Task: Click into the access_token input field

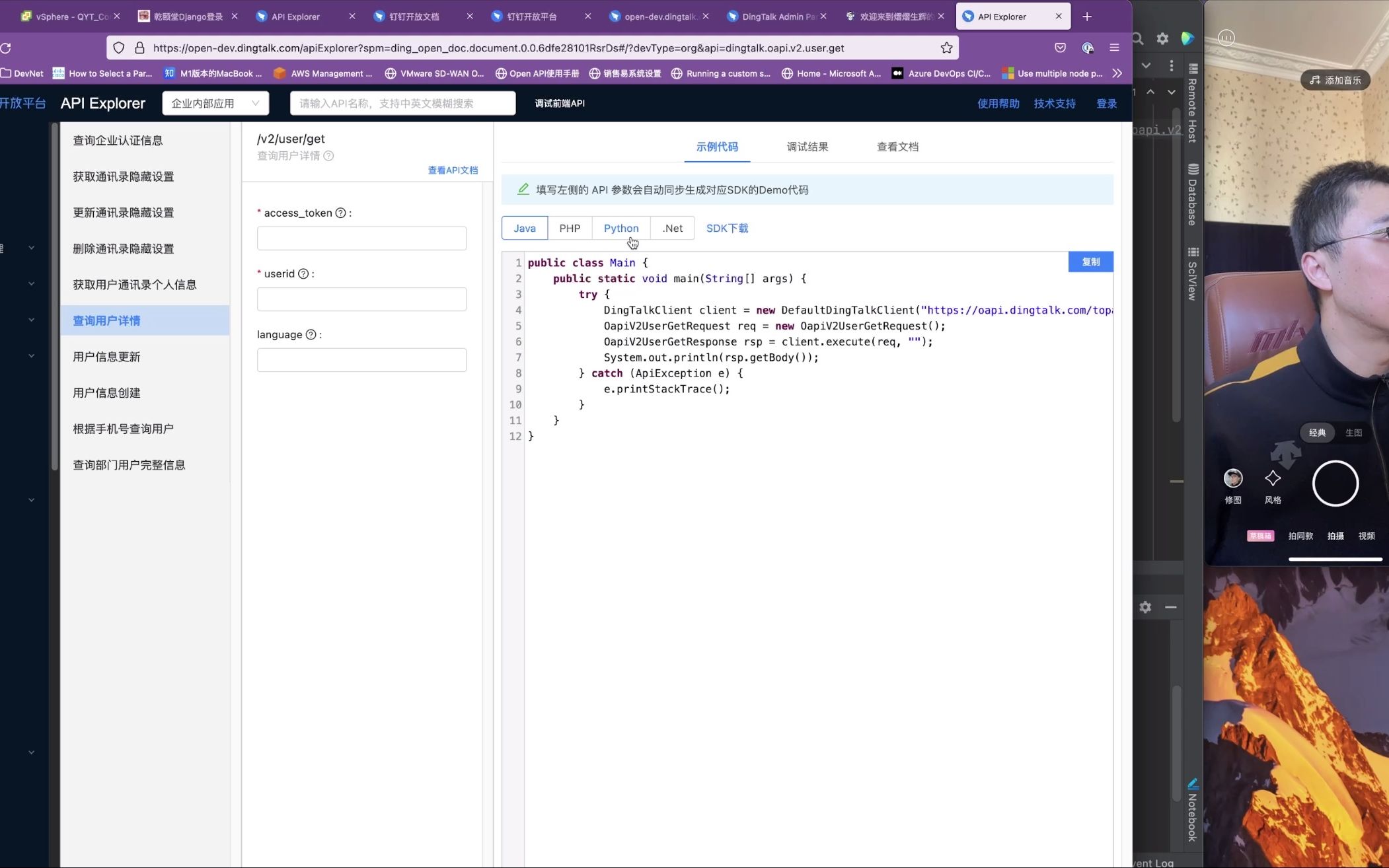Action: click(x=361, y=238)
